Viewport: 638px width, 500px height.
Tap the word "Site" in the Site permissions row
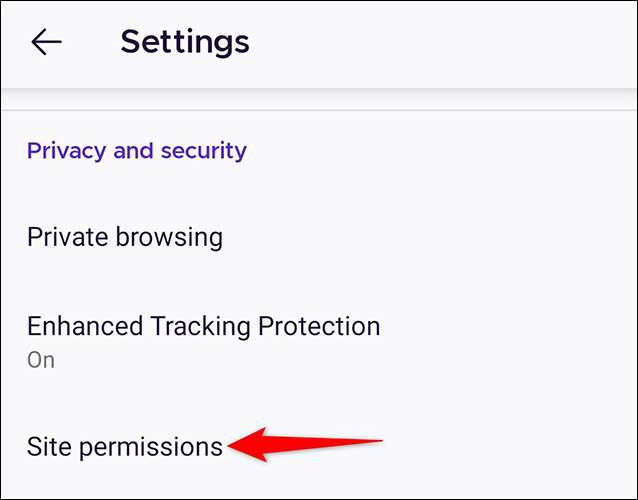tap(47, 446)
